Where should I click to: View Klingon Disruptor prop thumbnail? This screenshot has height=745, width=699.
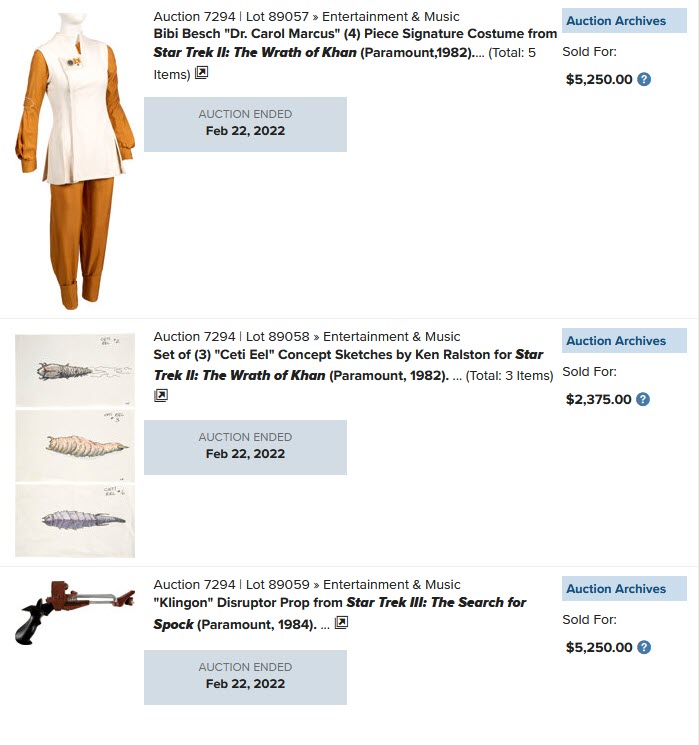(75, 613)
